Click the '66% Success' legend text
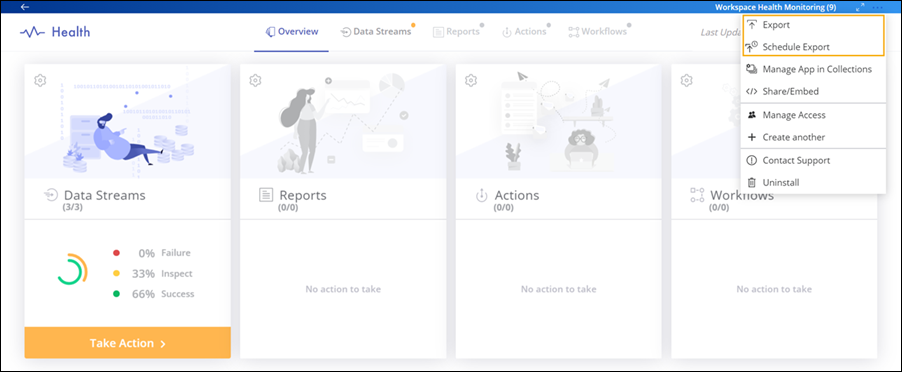Viewport: 902px width, 372px height. click(x=163, y=294)
